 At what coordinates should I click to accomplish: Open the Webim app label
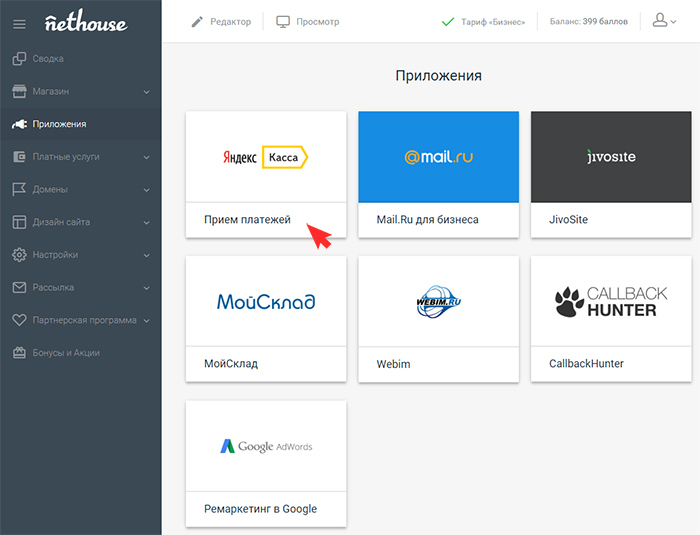click(393, 364)
